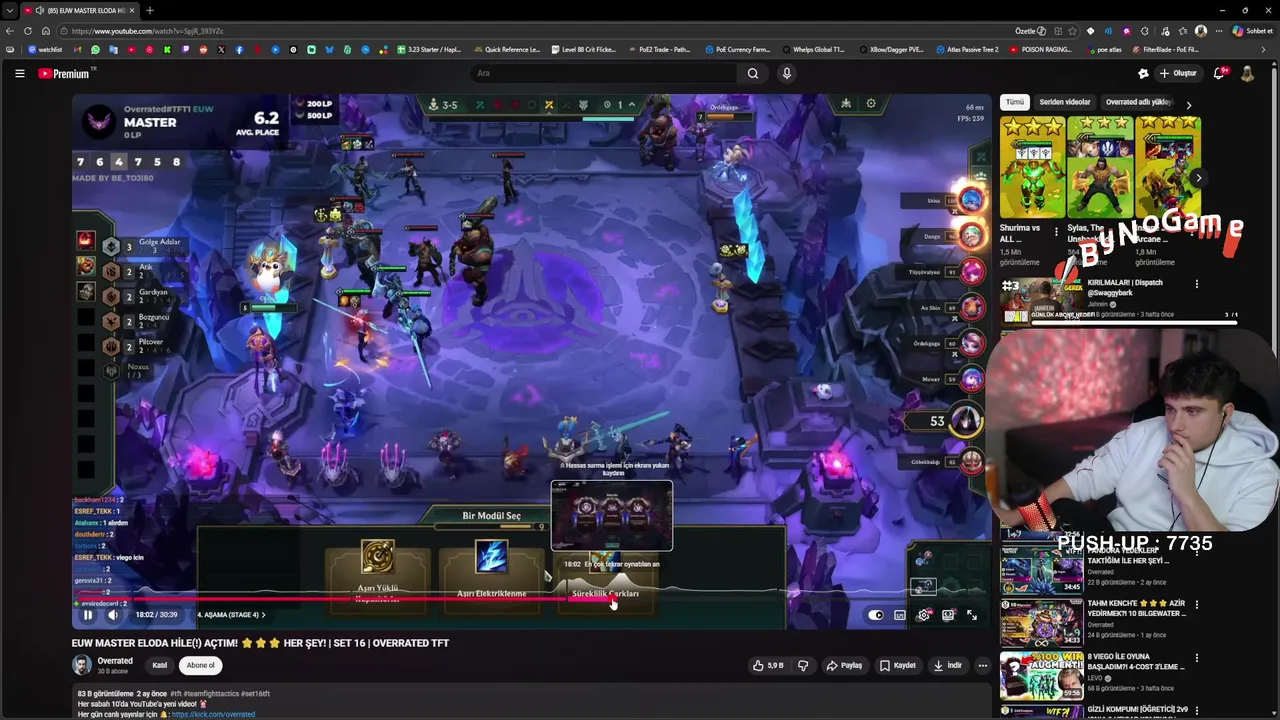Viewport: 1280px width, 720px height.
Task: Open the Overrated channel avatar
Action: coord(81,665)
